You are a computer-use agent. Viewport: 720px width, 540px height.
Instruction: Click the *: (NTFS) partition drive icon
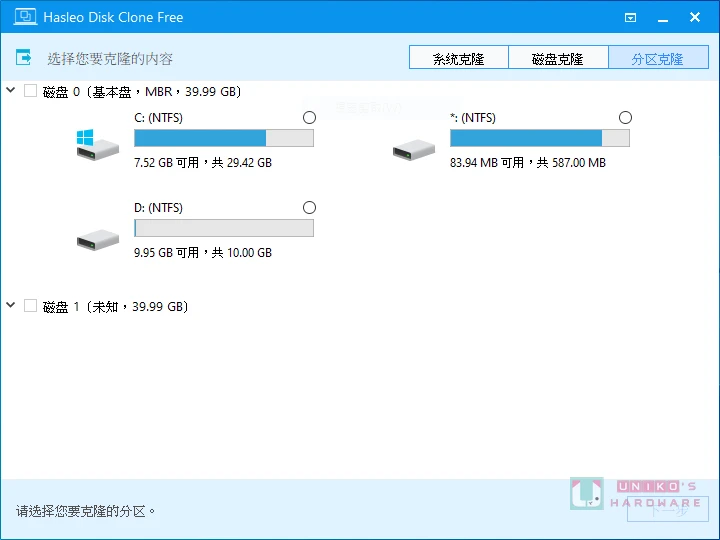[414, 149]
